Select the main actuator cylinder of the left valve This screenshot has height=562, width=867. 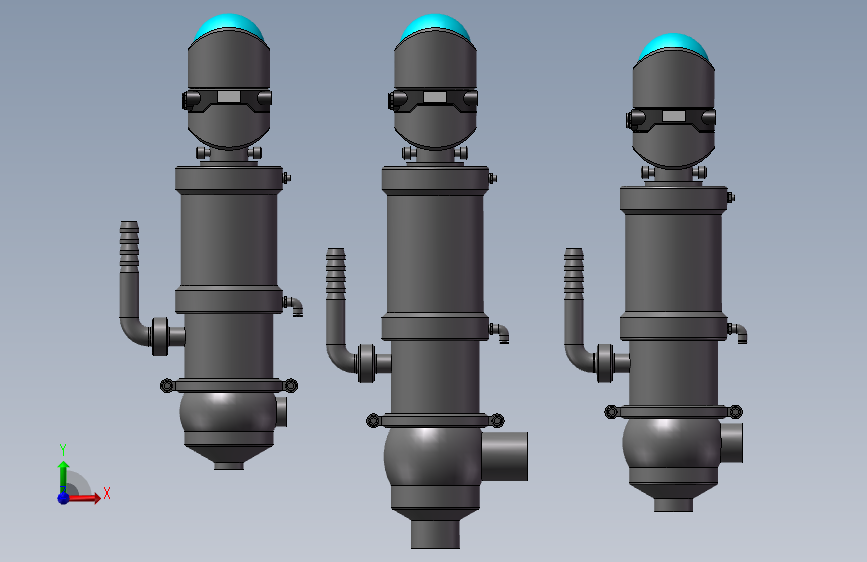point(229,239)
